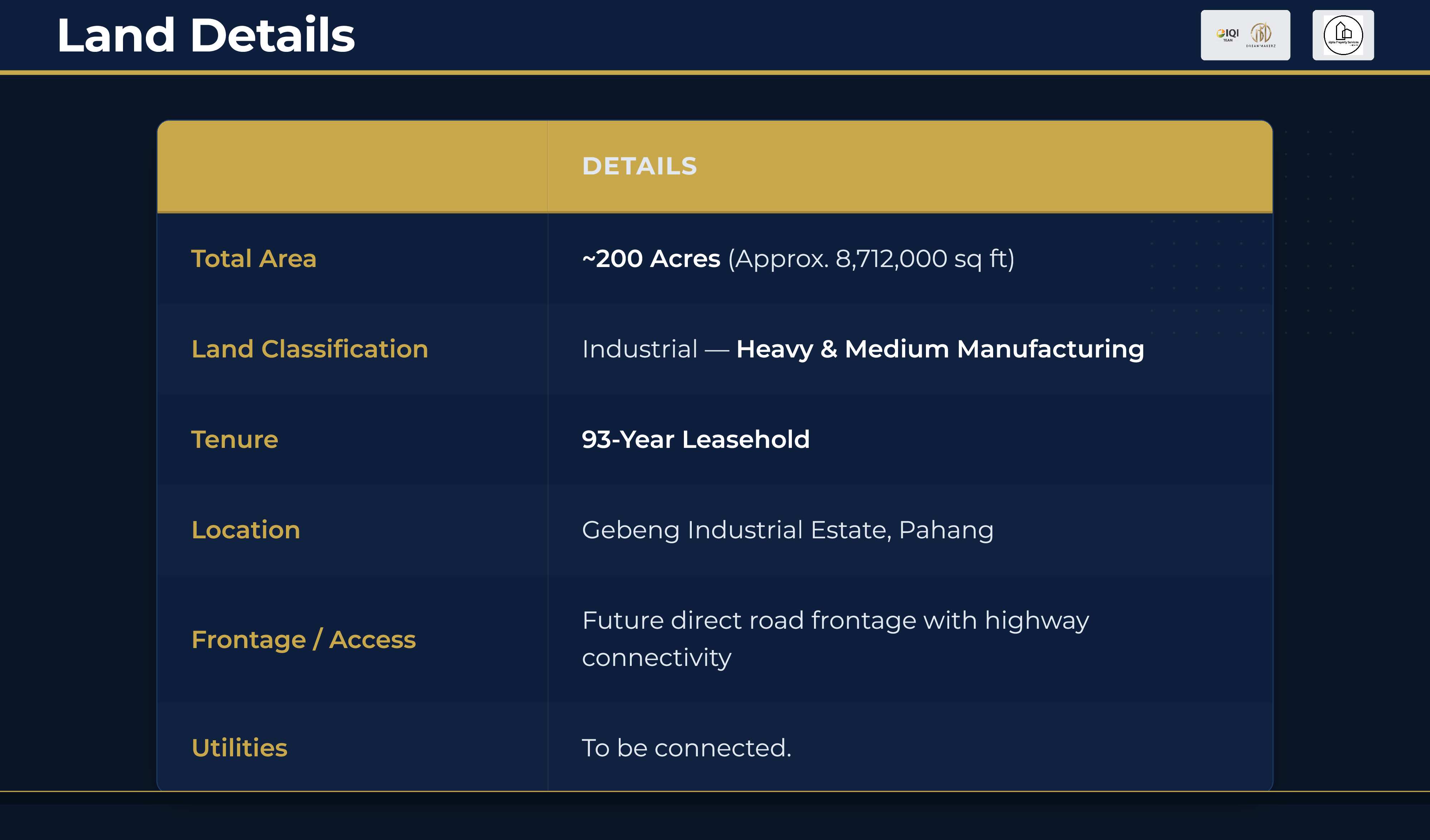Select the Utilities row label
This screenshot has width=1430, height=840.
click(240, 747)
